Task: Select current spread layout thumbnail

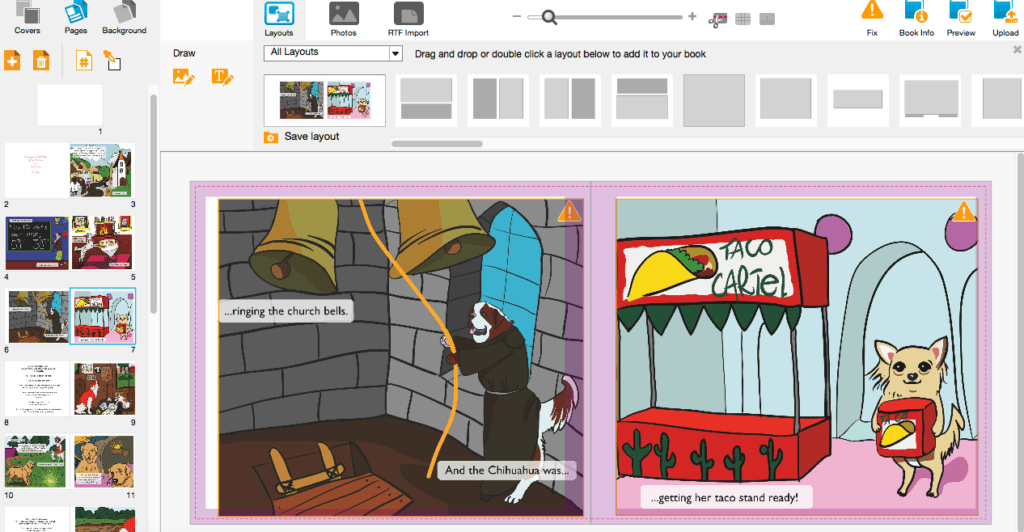Action: 325,101
